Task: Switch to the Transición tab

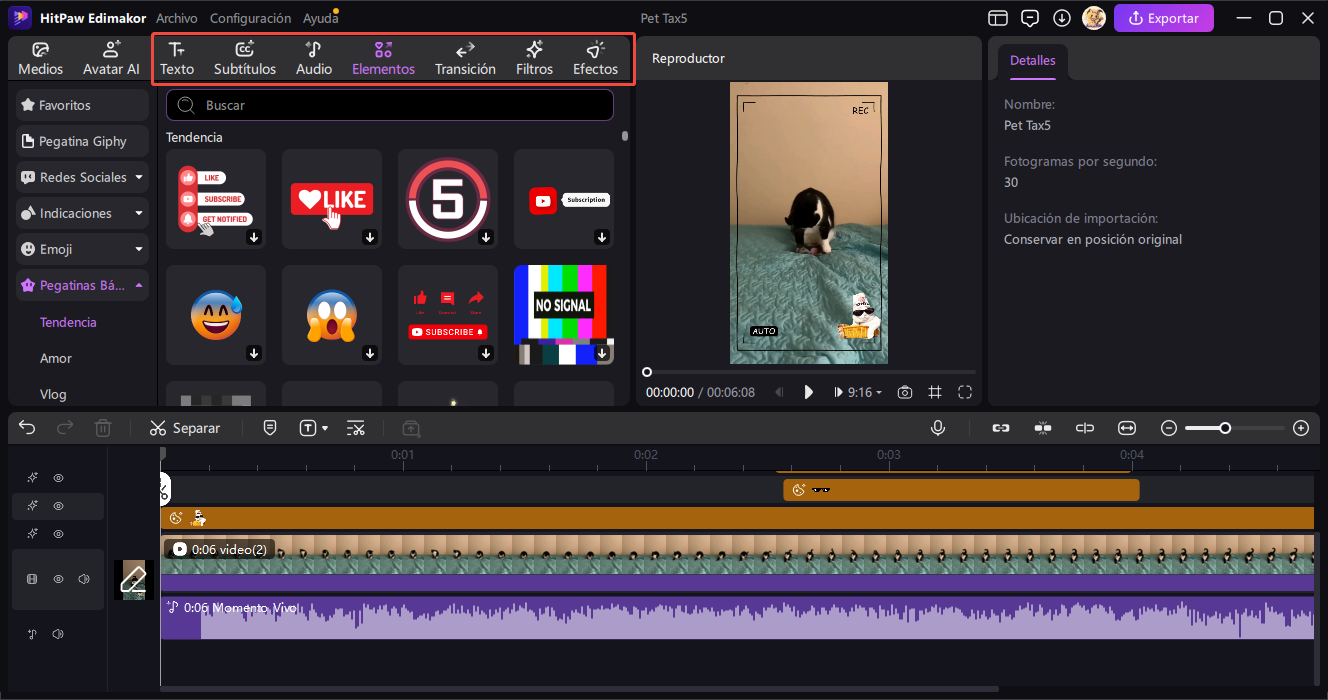Action: [465, 59]
